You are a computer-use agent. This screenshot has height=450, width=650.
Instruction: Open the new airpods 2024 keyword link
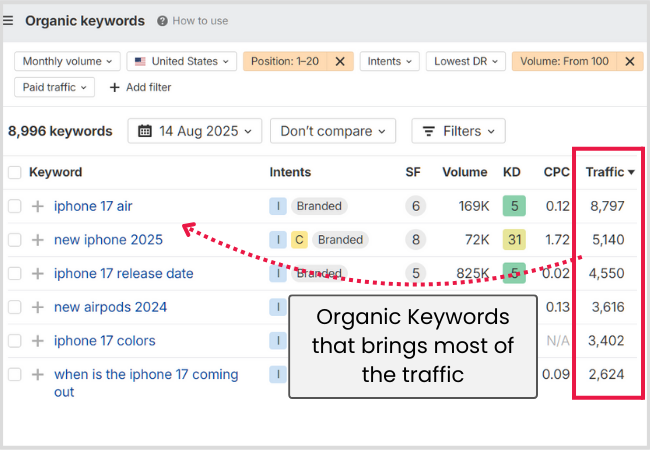110,307
